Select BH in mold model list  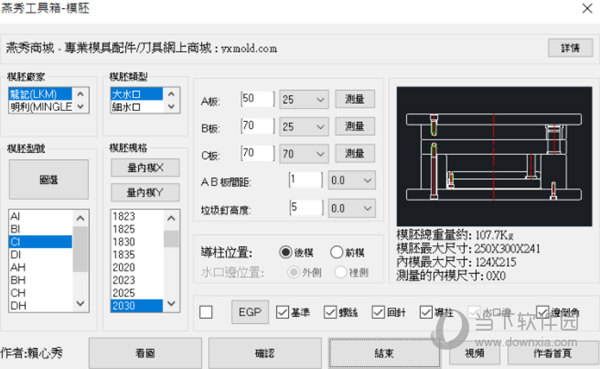click(x=40, y=280)
